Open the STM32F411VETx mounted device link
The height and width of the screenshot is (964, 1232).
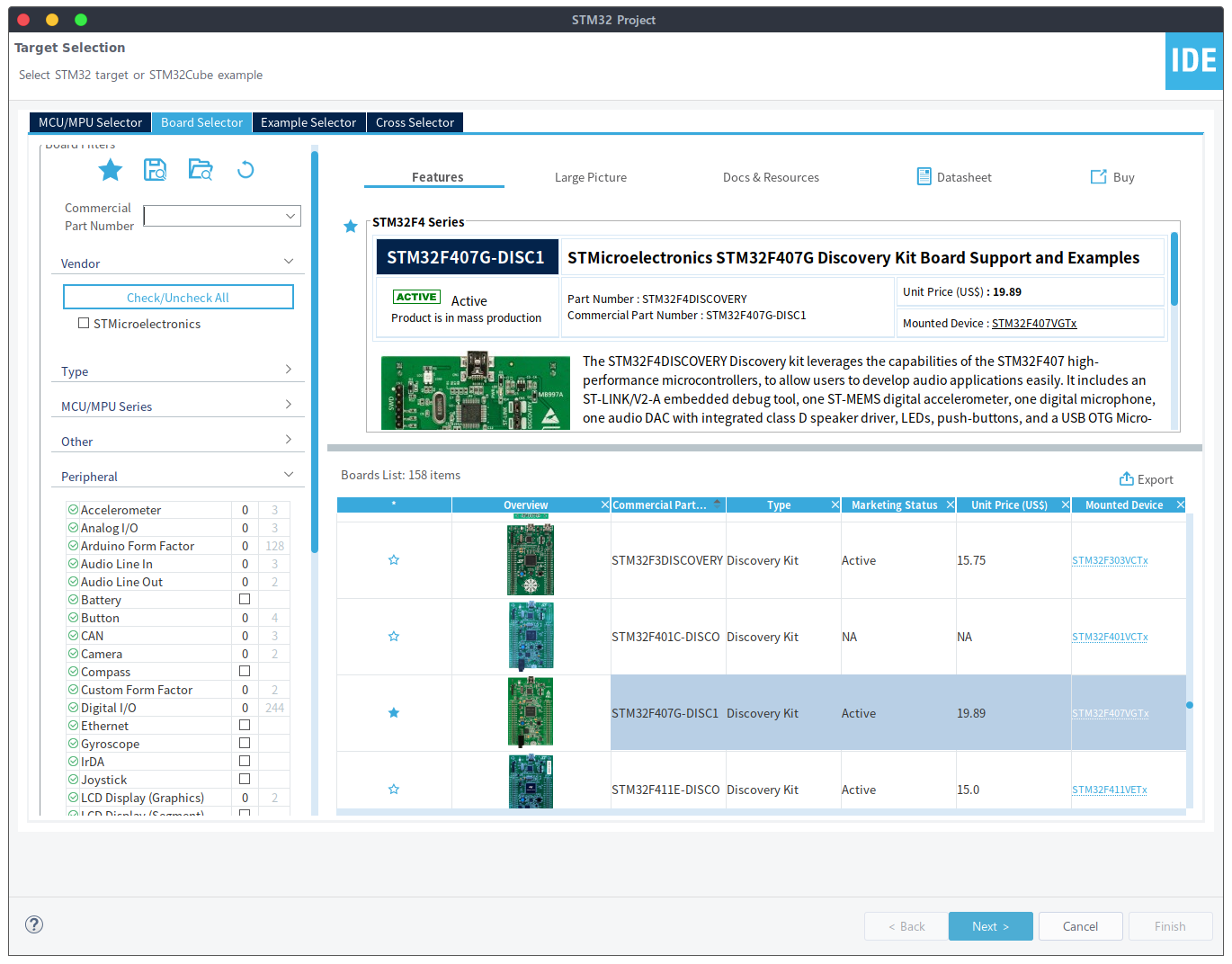click(1110, 790)
